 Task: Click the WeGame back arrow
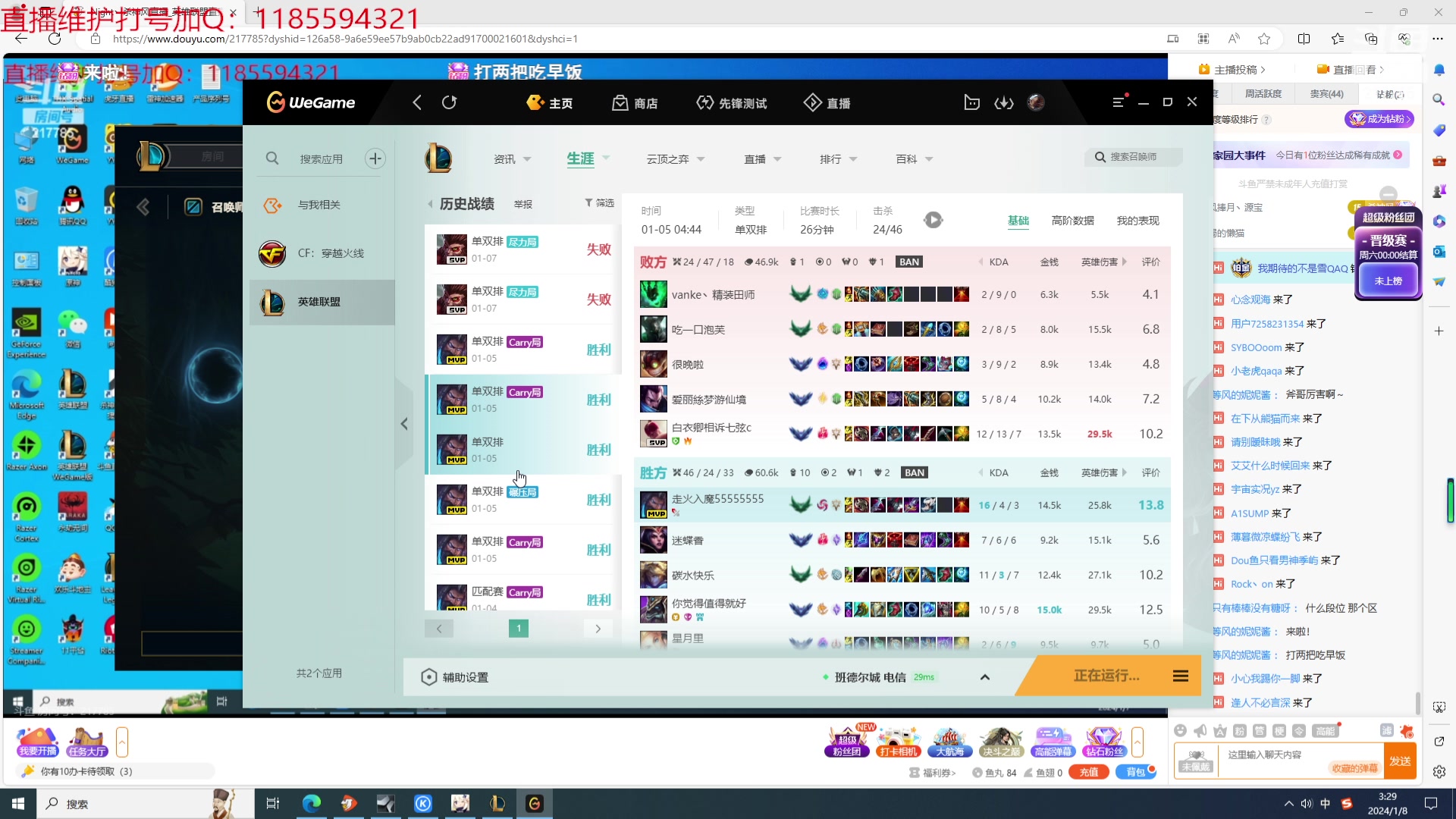(x=416, y=102)
